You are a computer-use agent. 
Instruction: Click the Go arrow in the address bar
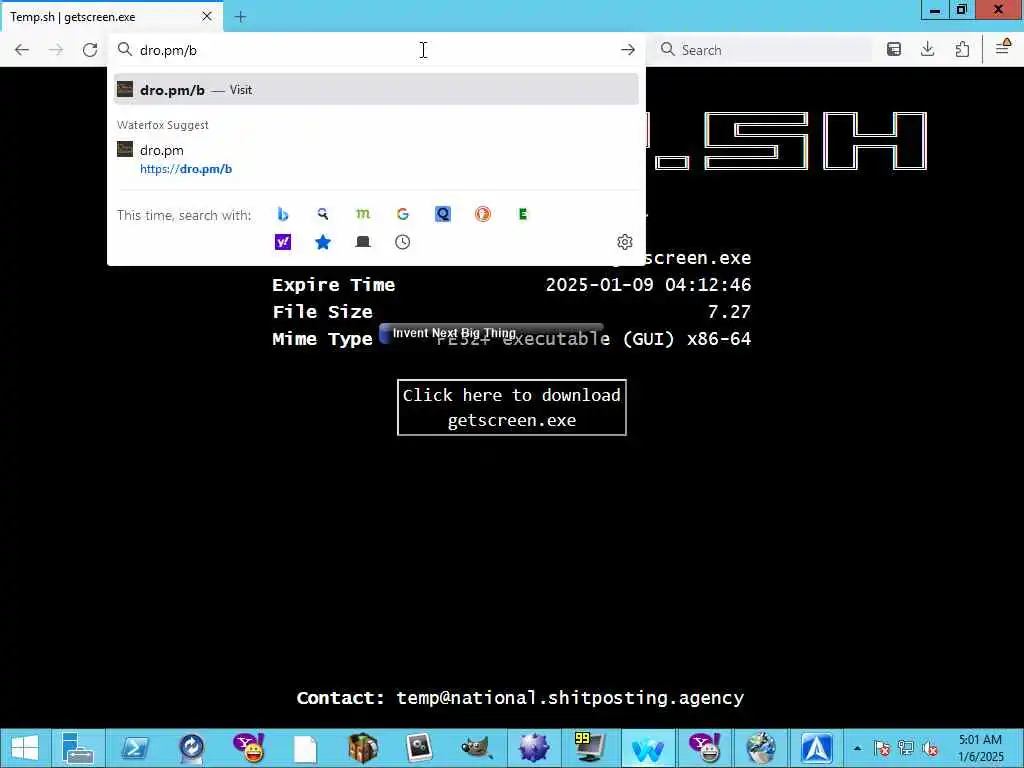(628, 50)
